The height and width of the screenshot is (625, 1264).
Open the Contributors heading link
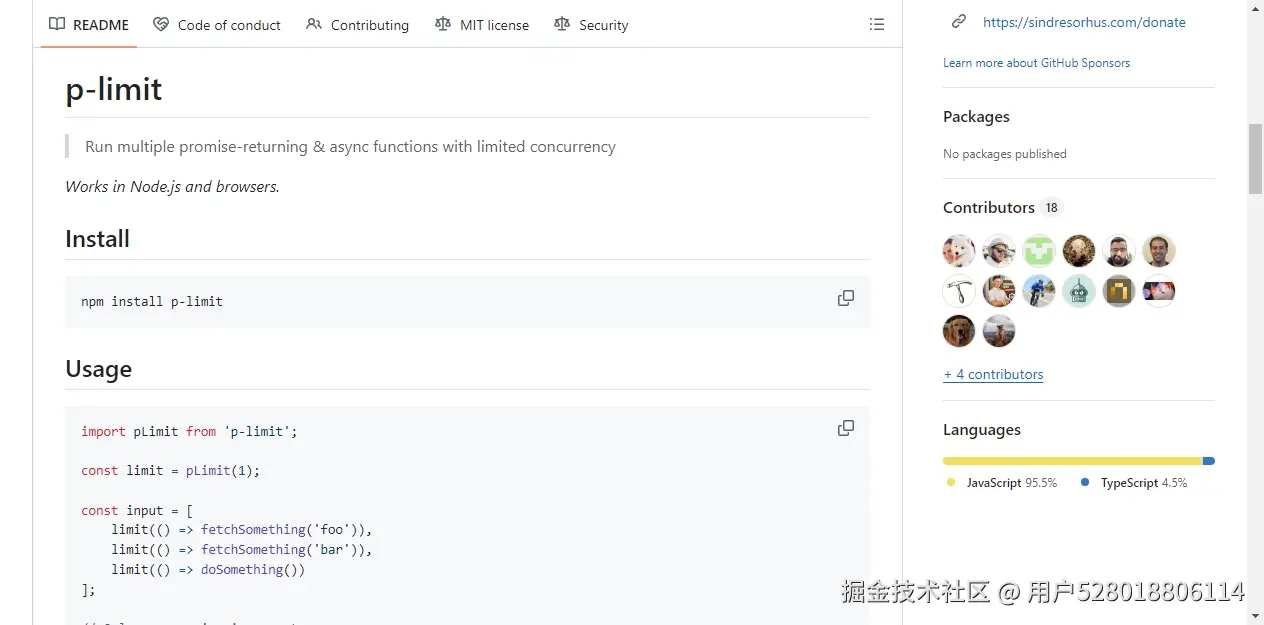tap(989, 207)
